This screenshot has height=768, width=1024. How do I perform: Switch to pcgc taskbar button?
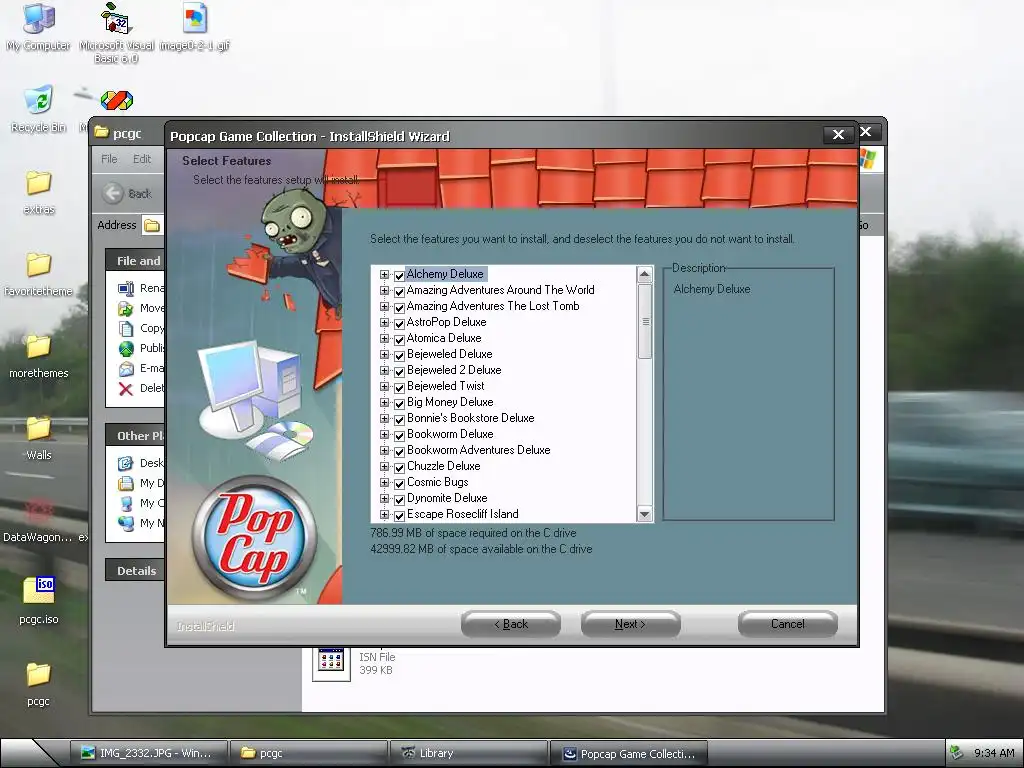(310, 753)
